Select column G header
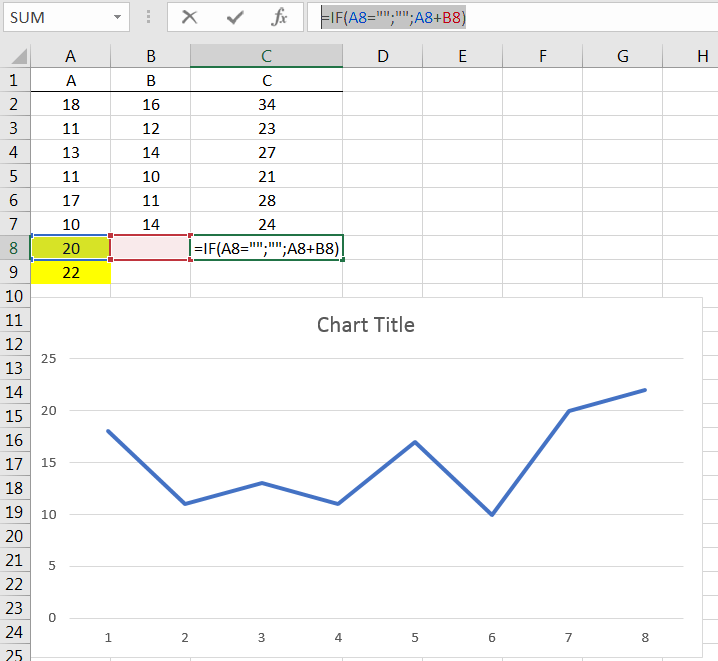Viewport: 718px width, 661px height. (623, 56)
